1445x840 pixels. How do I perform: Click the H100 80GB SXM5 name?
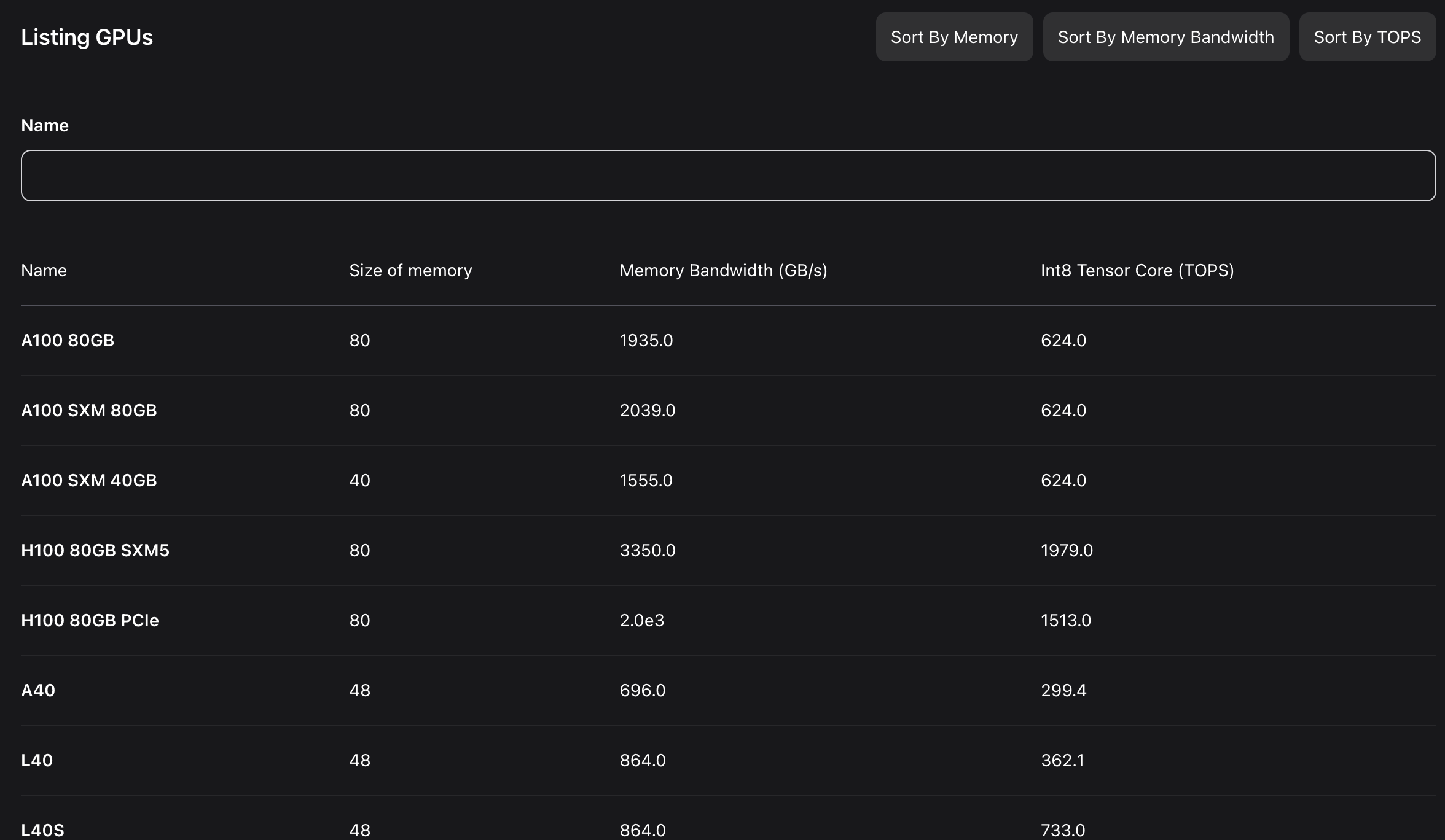pos(95,551)
